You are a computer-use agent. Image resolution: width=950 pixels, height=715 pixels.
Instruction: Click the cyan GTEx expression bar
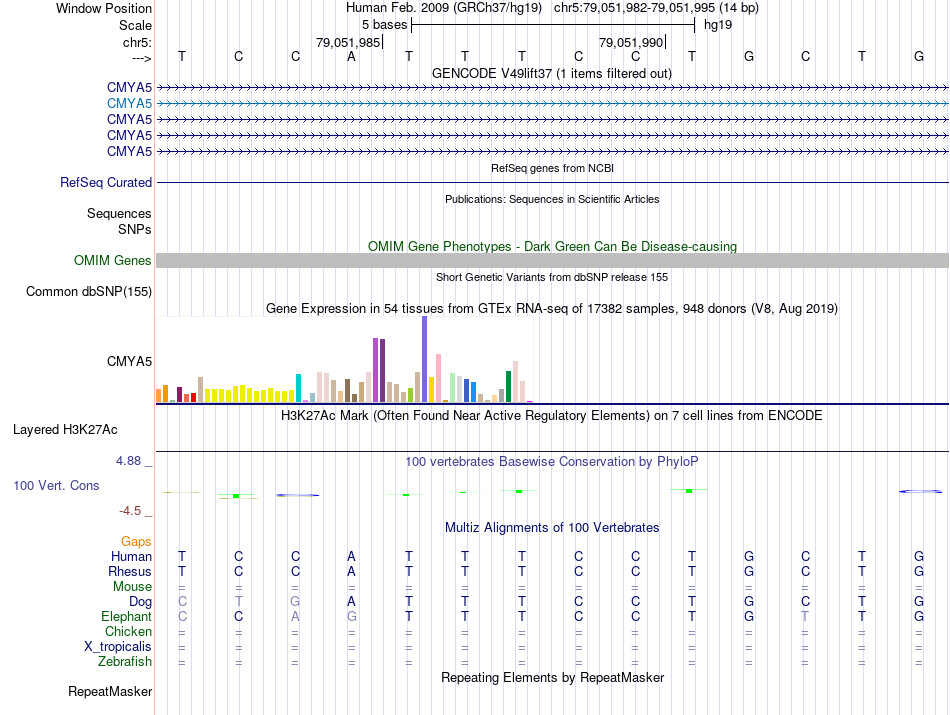[x=298, y=388]
